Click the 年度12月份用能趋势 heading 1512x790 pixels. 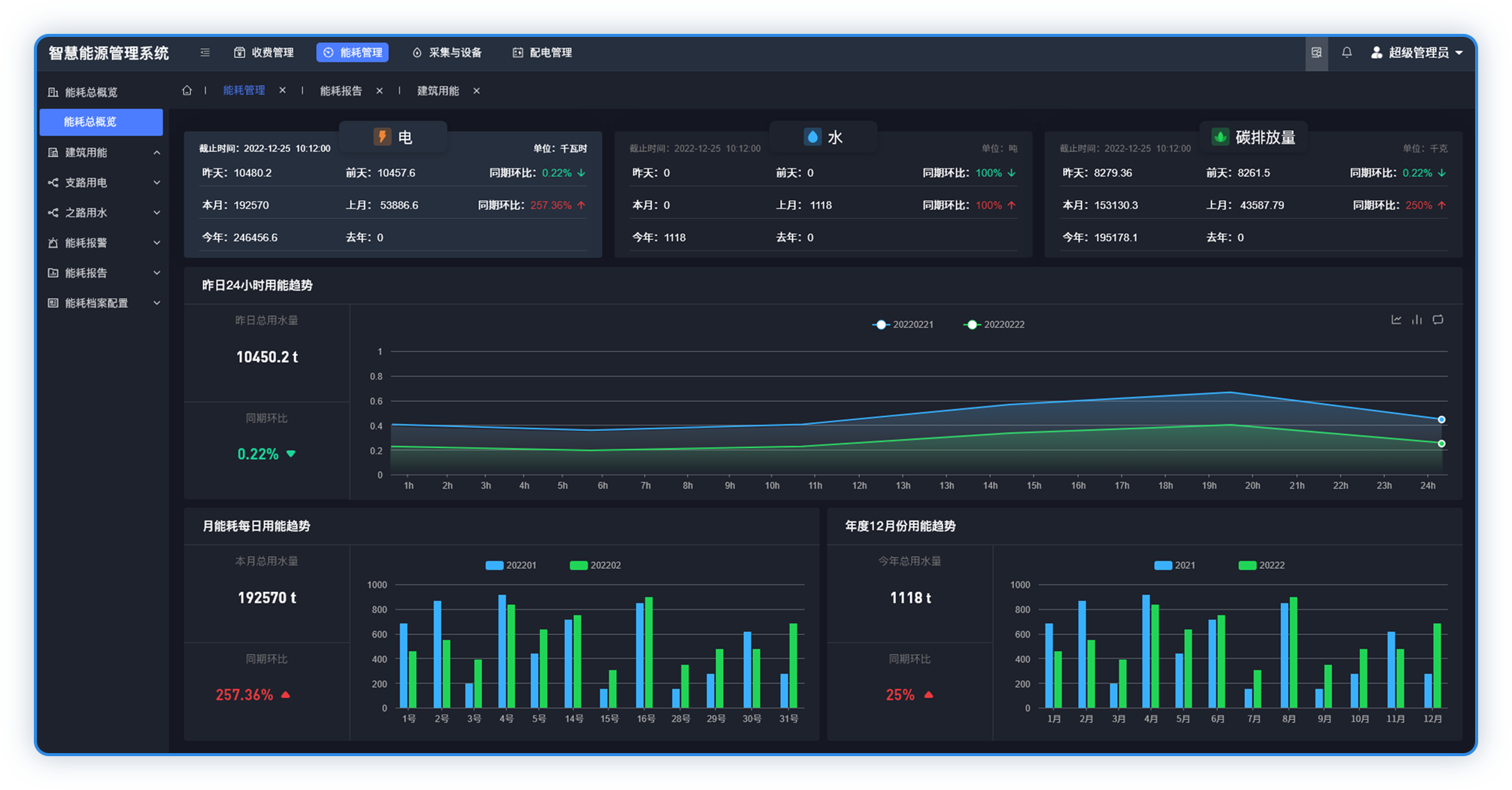pos(900,526)
